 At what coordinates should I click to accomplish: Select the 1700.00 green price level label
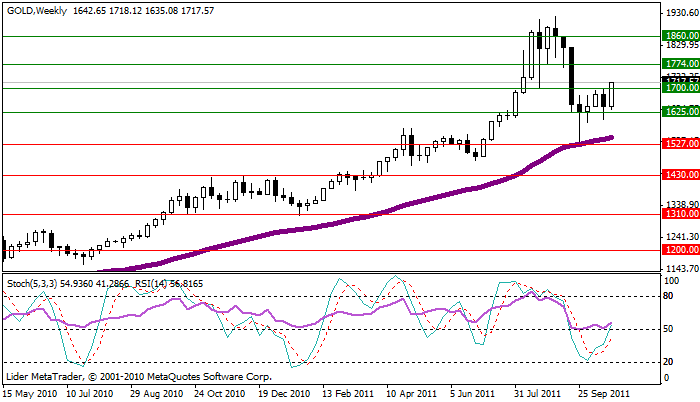pyautogui.click(x=680, y=88)
